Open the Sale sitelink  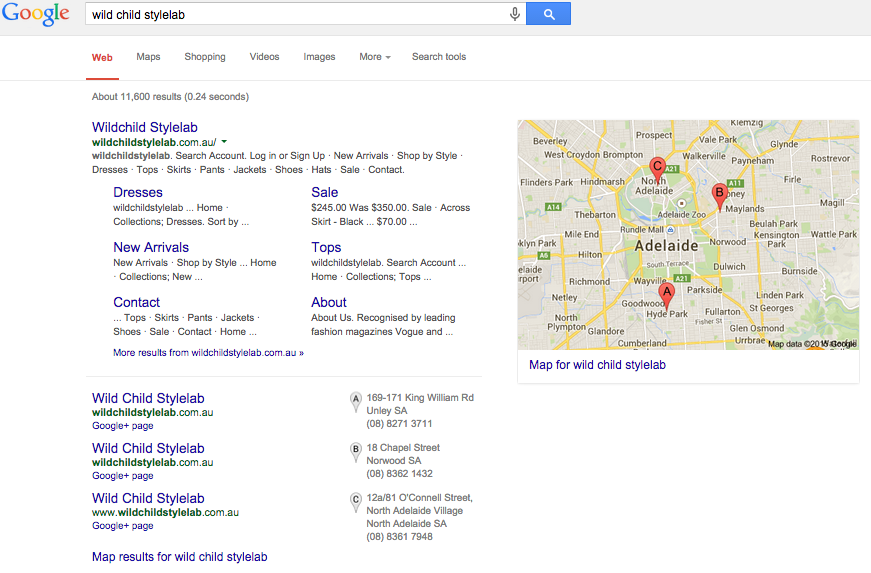pos(324,192)
